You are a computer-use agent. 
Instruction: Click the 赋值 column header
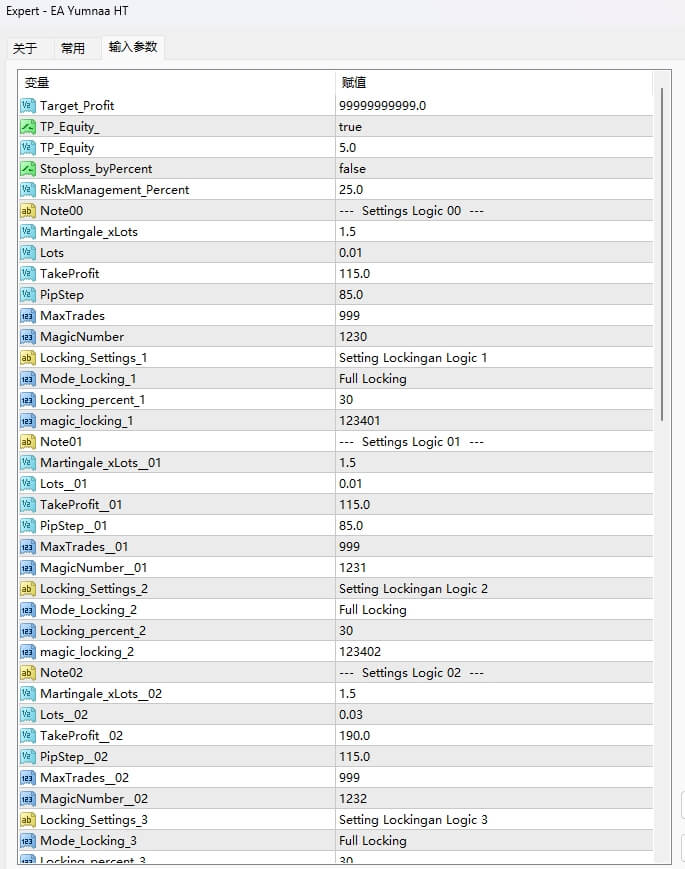(490, 83)
